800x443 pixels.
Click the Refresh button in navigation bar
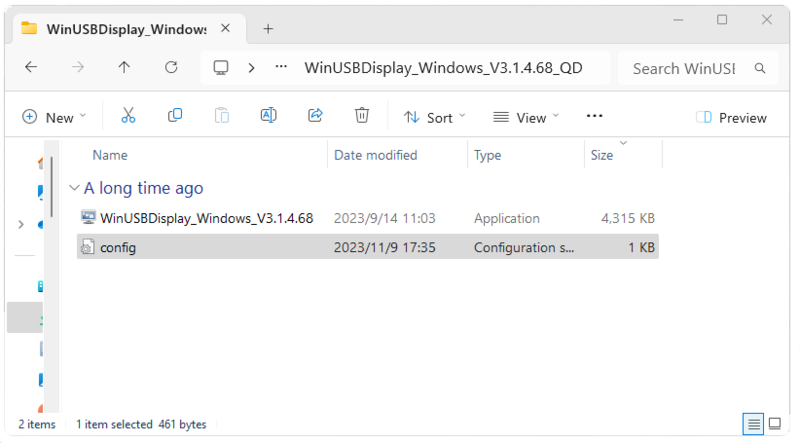(171, 68)
